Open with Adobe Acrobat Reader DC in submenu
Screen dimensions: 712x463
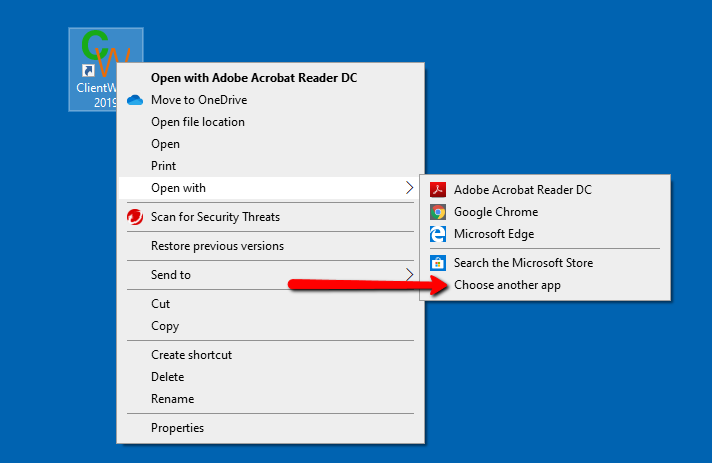click(545, 190)
